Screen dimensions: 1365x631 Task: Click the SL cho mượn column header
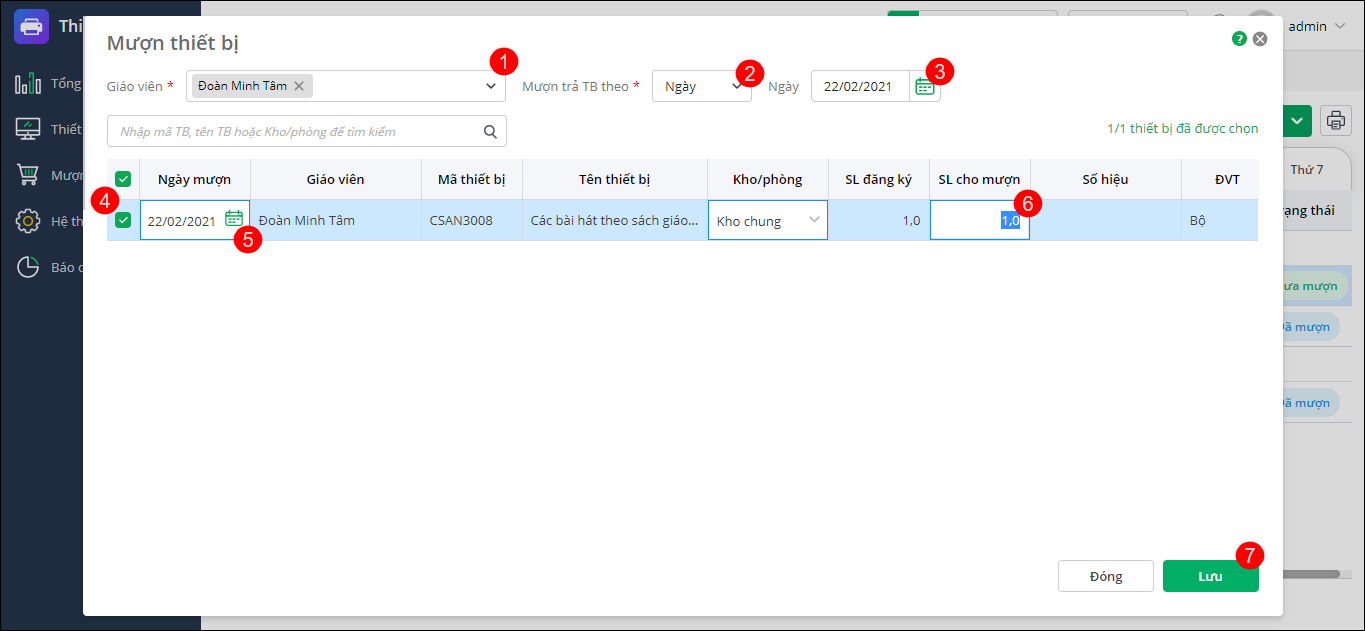point(980,179)
